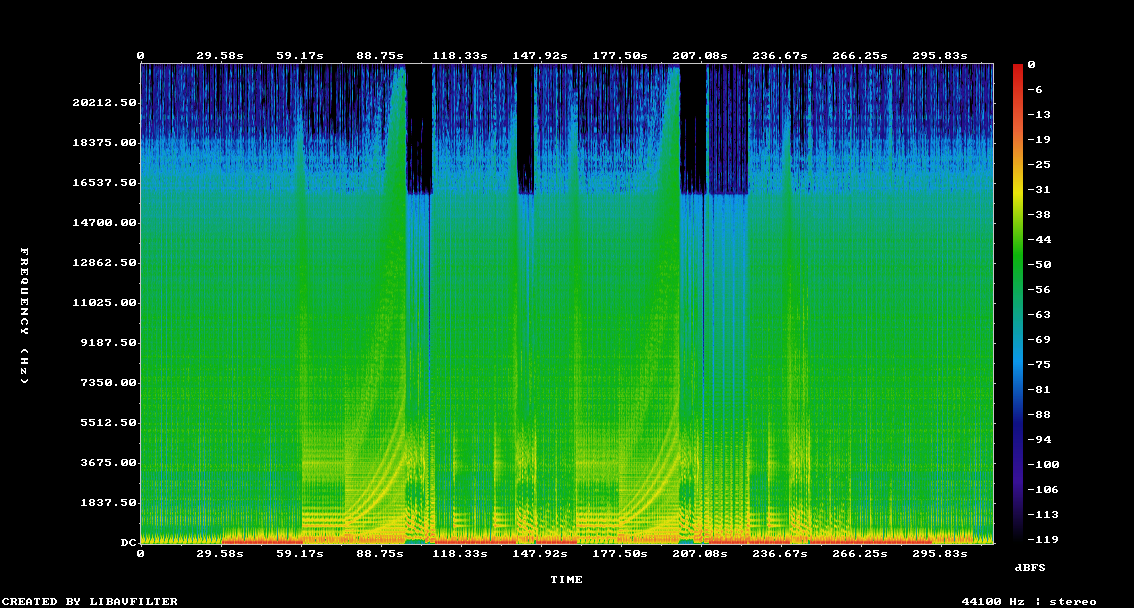Click the CREATED BY LIBAVFILTER text
This screenshot has width=1134, height=608.
(89, 601)
